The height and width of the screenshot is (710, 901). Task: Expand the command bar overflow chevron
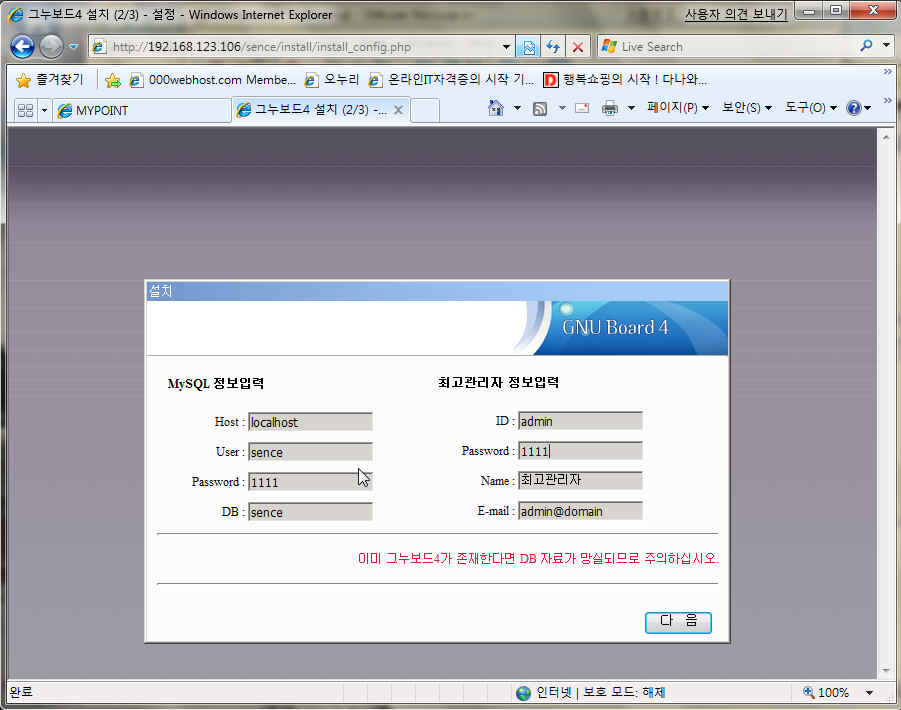coord(887,101)
